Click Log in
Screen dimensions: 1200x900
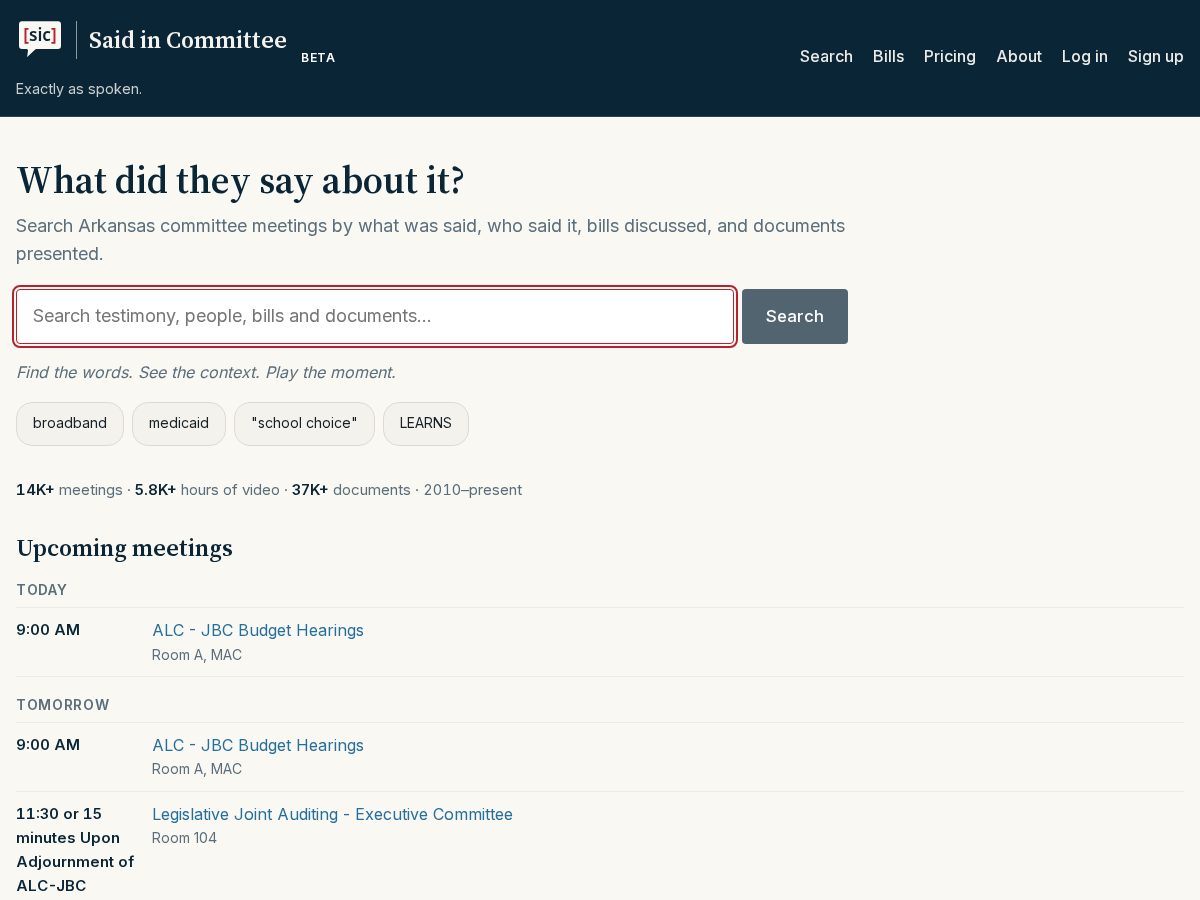(1085, 56)
